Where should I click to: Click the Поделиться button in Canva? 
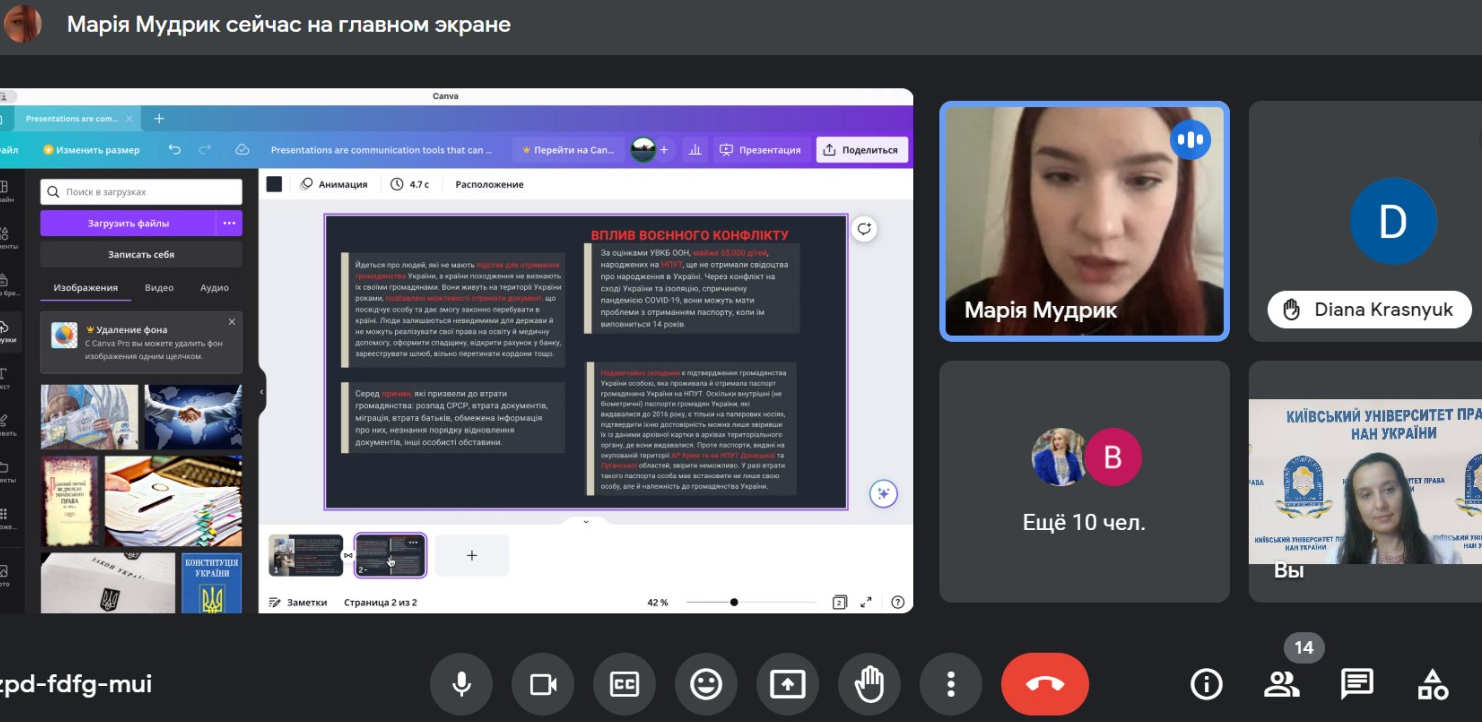(x=861, y=150)
